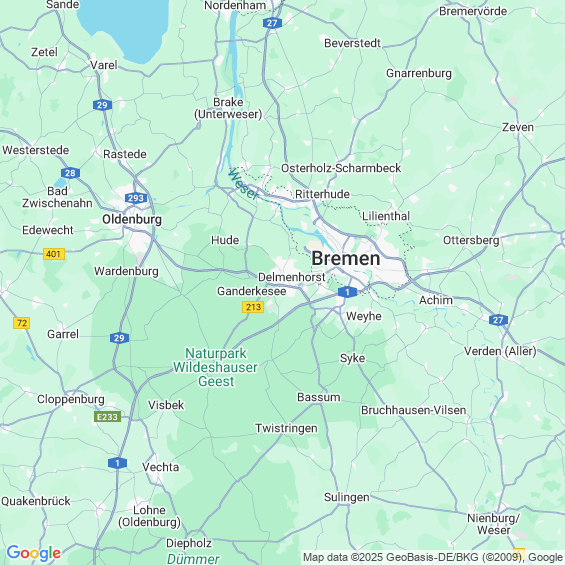Select the Osterholz-Scharmbeck town label
The width and height of the screenshot is (565, 565).
coord(341,168)
